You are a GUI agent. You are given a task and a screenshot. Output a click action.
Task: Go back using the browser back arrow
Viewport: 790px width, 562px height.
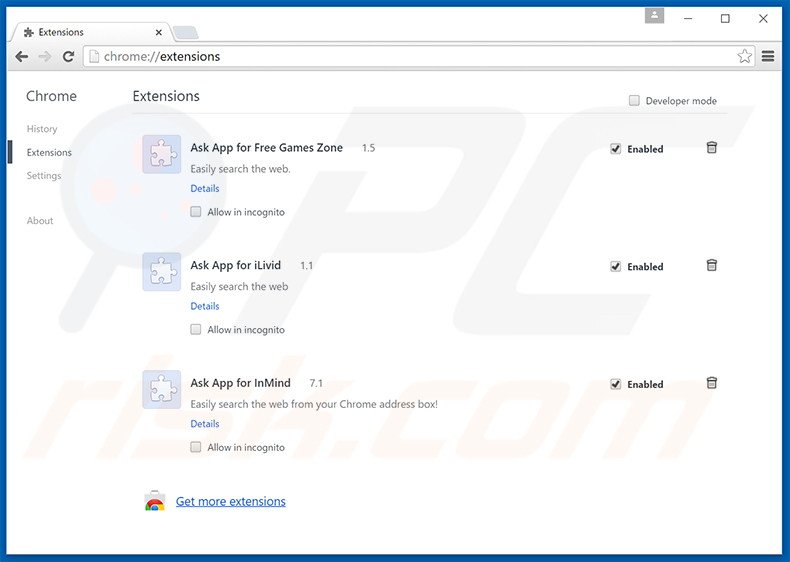[x=22, y=56]
